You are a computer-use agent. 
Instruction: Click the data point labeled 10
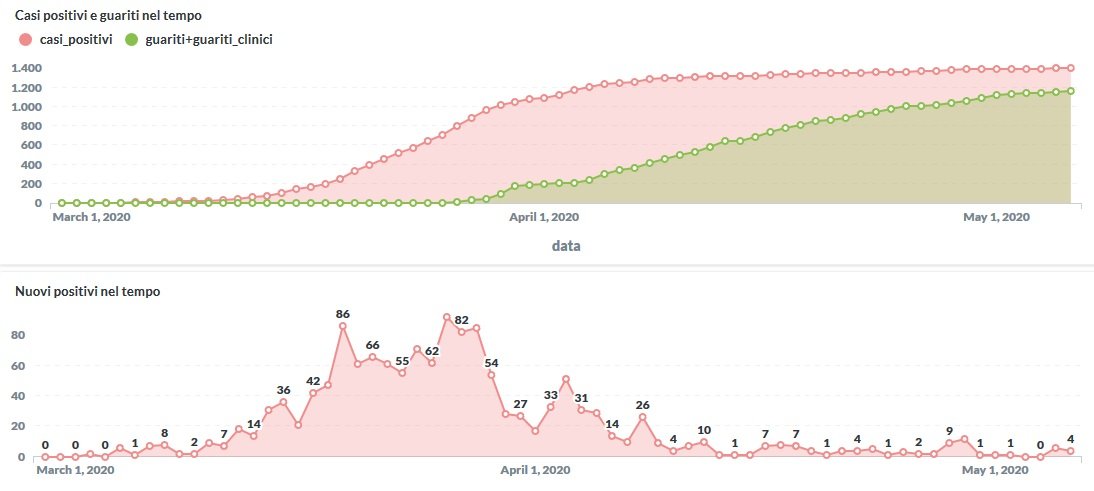pyautogui.click(x=704, y=442)
